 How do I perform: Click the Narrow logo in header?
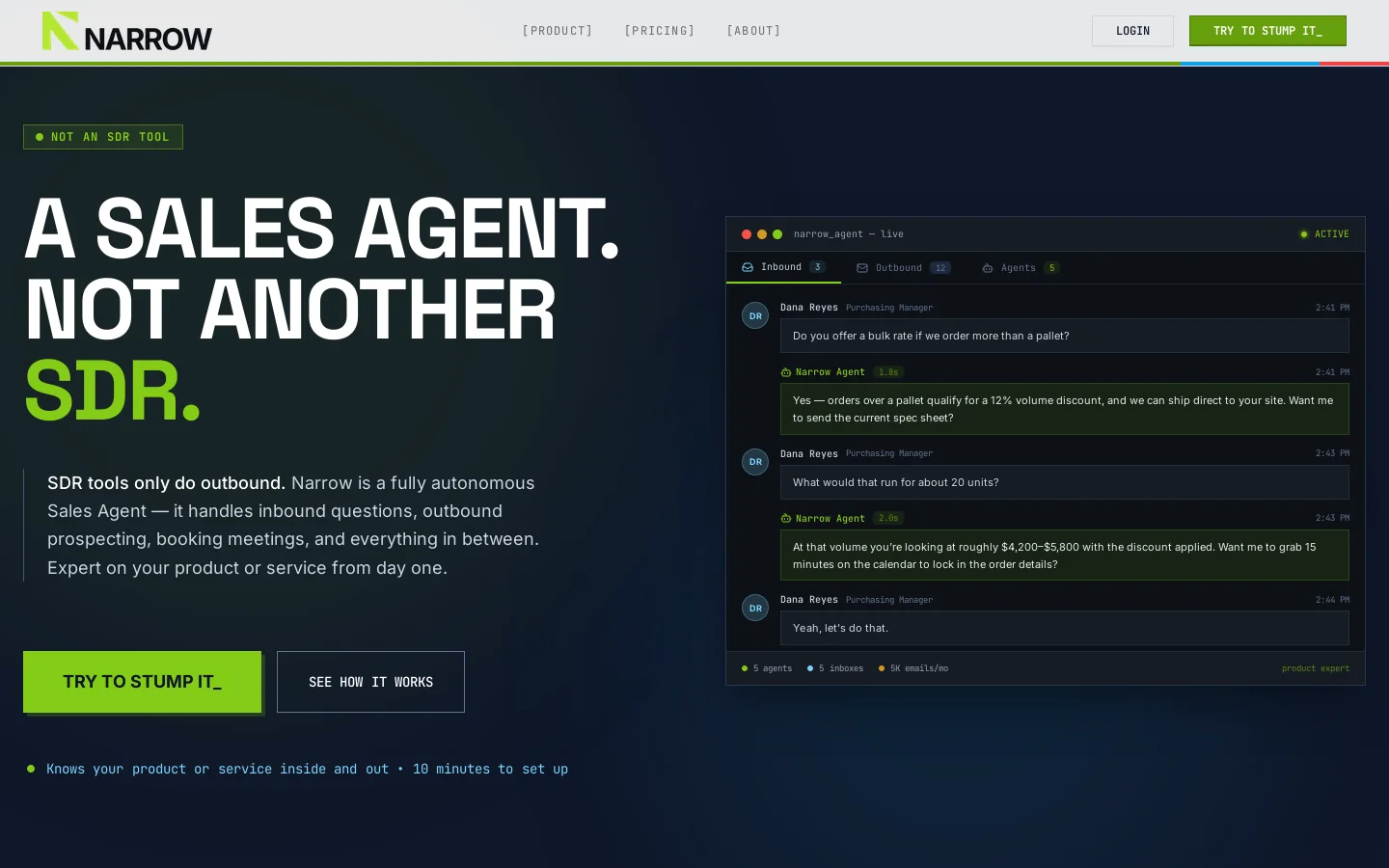point(127,31)
